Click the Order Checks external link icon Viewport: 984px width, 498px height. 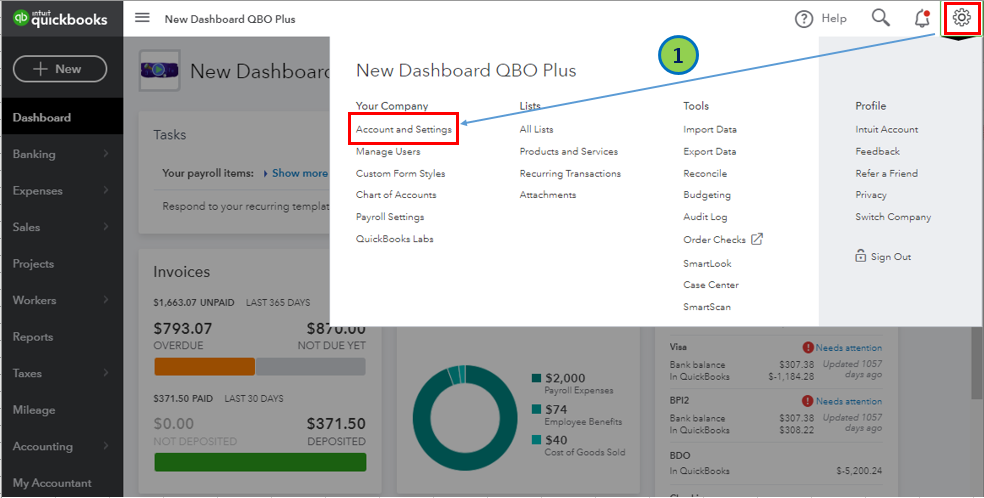(757, 239)
